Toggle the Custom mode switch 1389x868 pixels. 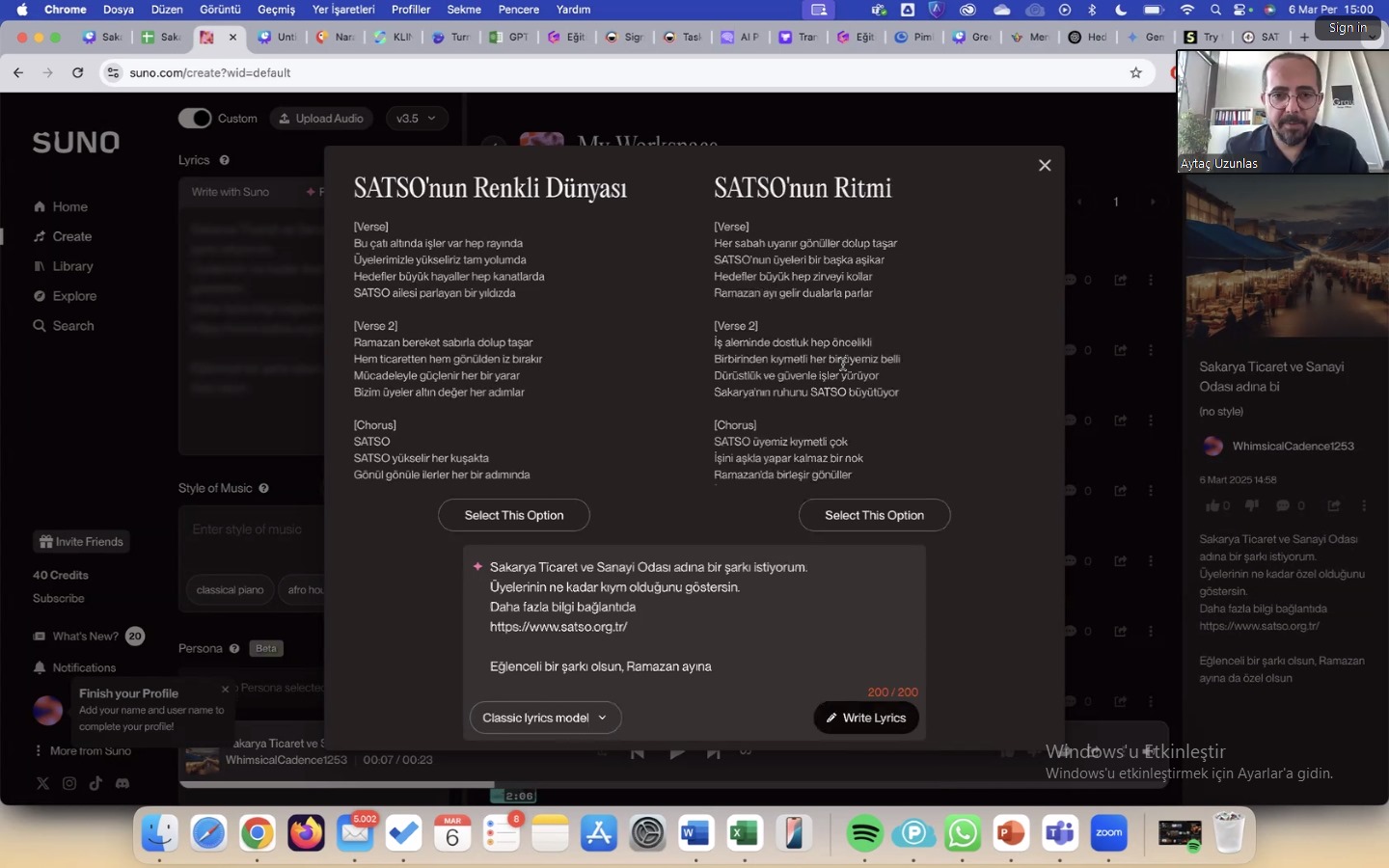pos(195,119)
